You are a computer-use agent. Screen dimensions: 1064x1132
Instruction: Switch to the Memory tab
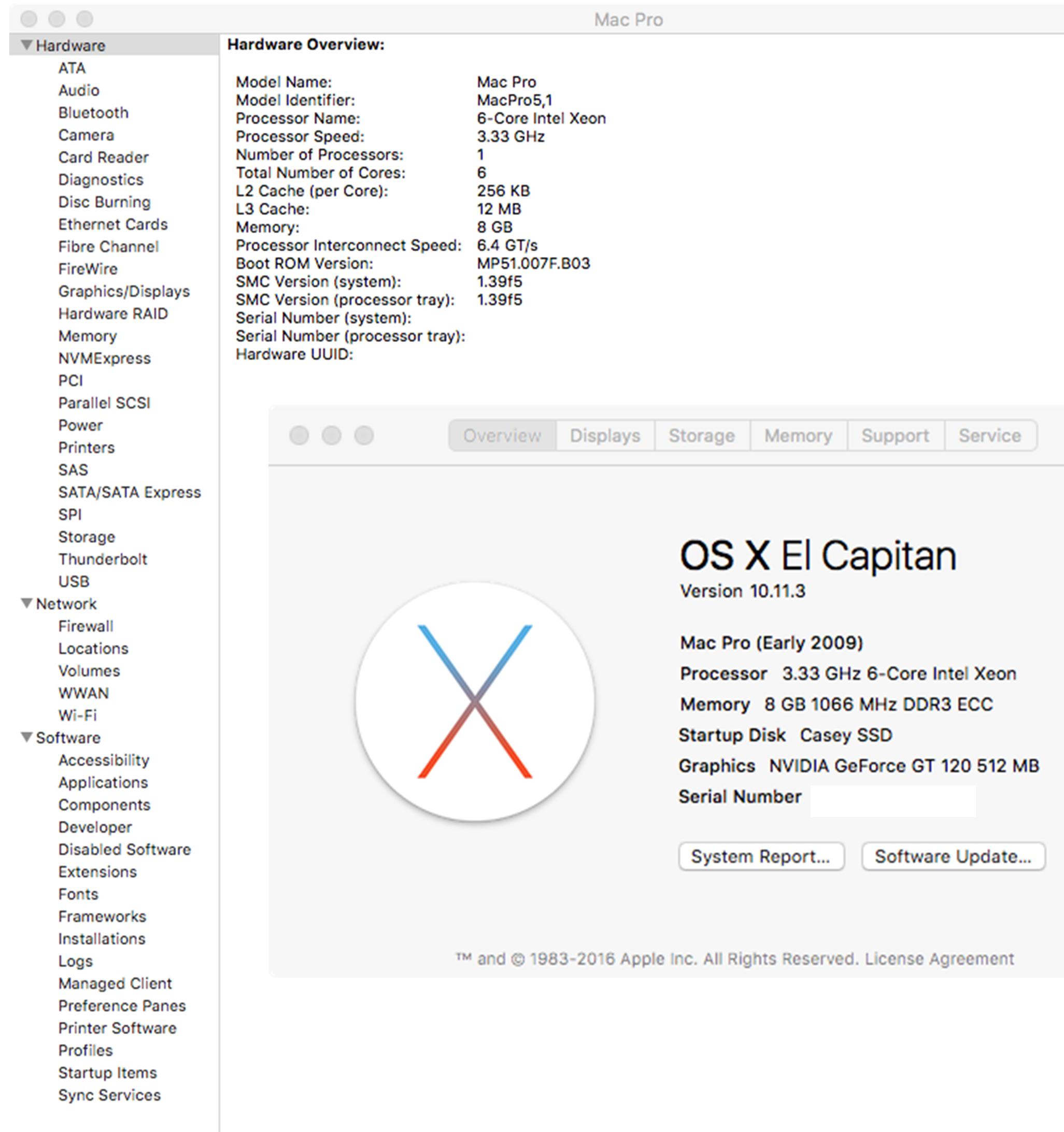click(798, 436)
